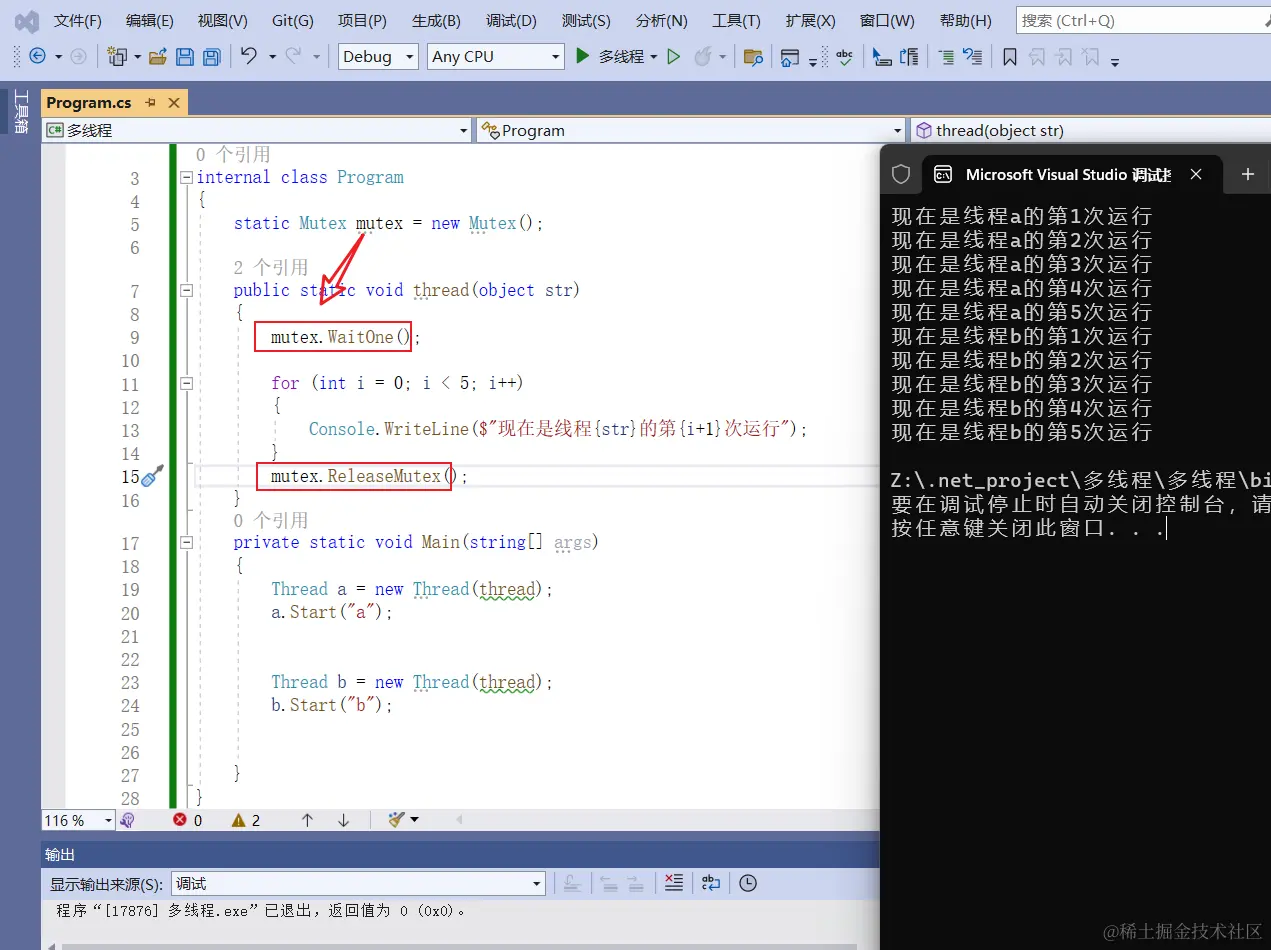The height and width of the screenshot is (950, 1271).
Task: Click the yellow warning count indicator
Action: pyautogui.click(x=246, y=820)
